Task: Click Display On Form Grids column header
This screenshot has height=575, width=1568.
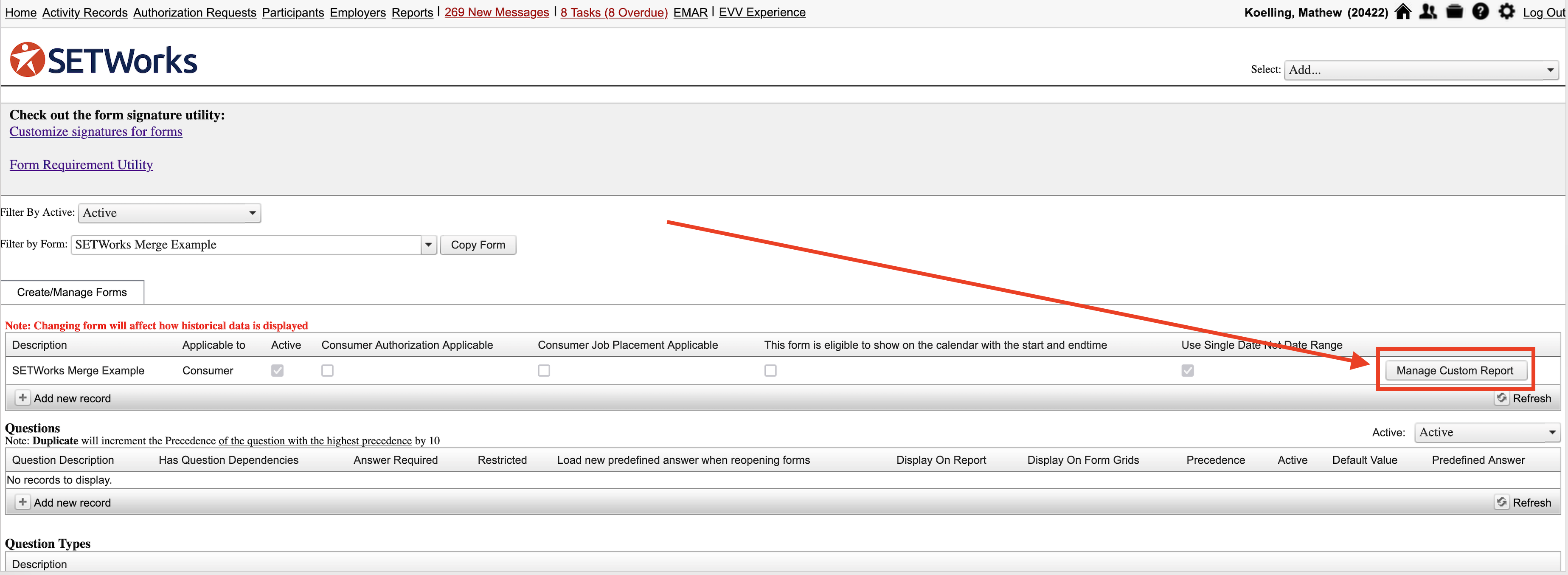Action: pos(1083,460)
